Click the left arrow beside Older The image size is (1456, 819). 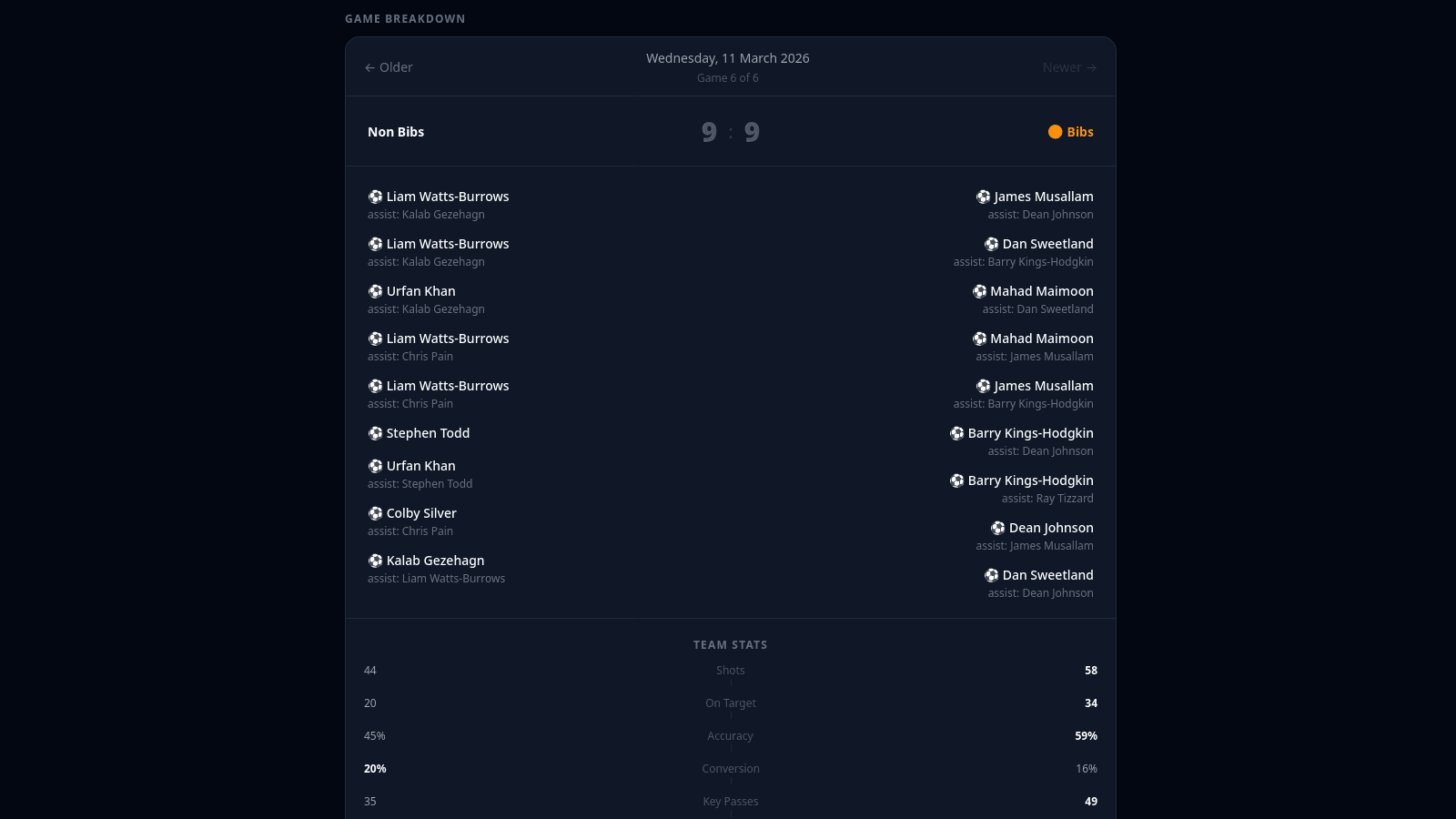(x=369, y=67)
